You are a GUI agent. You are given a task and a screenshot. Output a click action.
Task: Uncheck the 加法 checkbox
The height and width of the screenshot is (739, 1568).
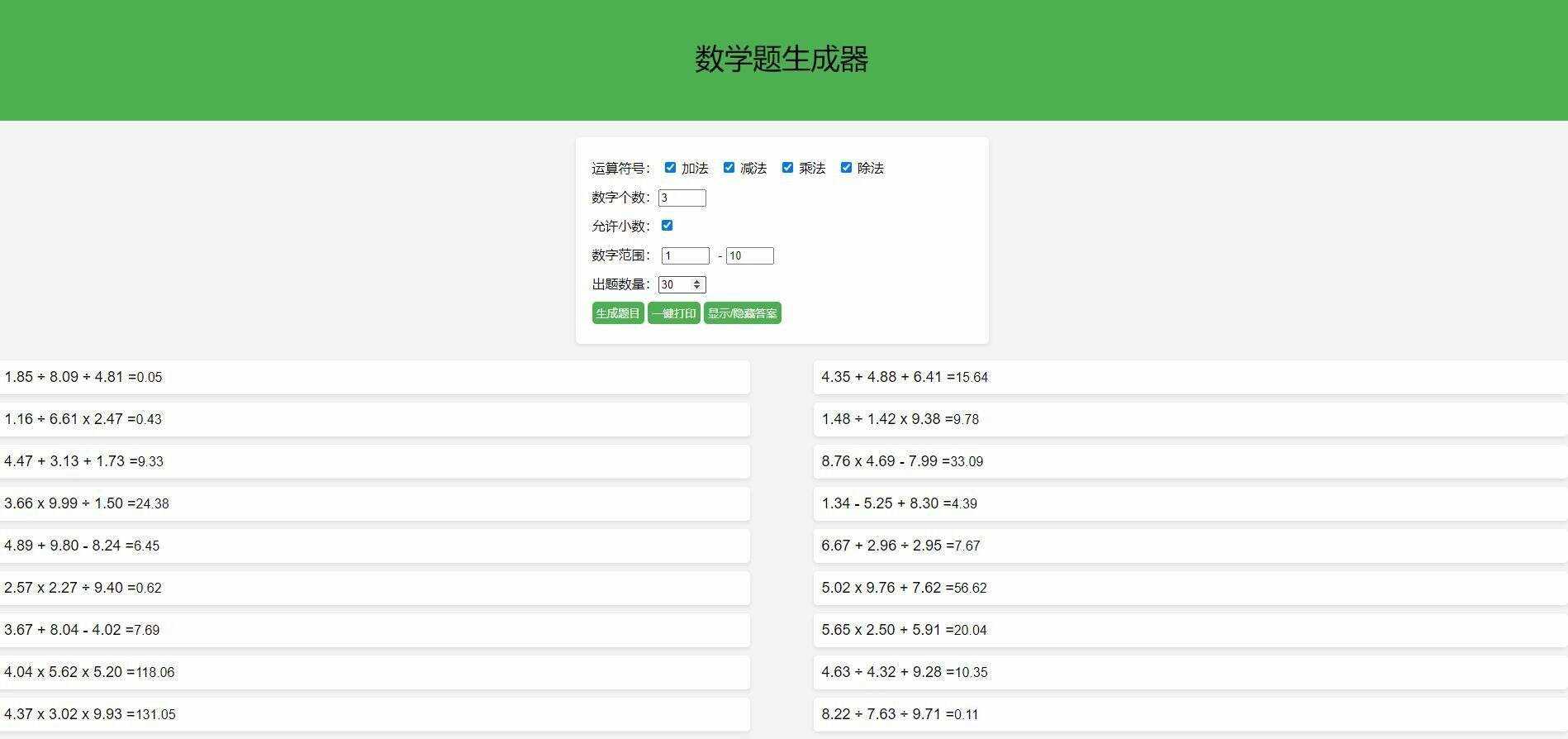(670, 168)
